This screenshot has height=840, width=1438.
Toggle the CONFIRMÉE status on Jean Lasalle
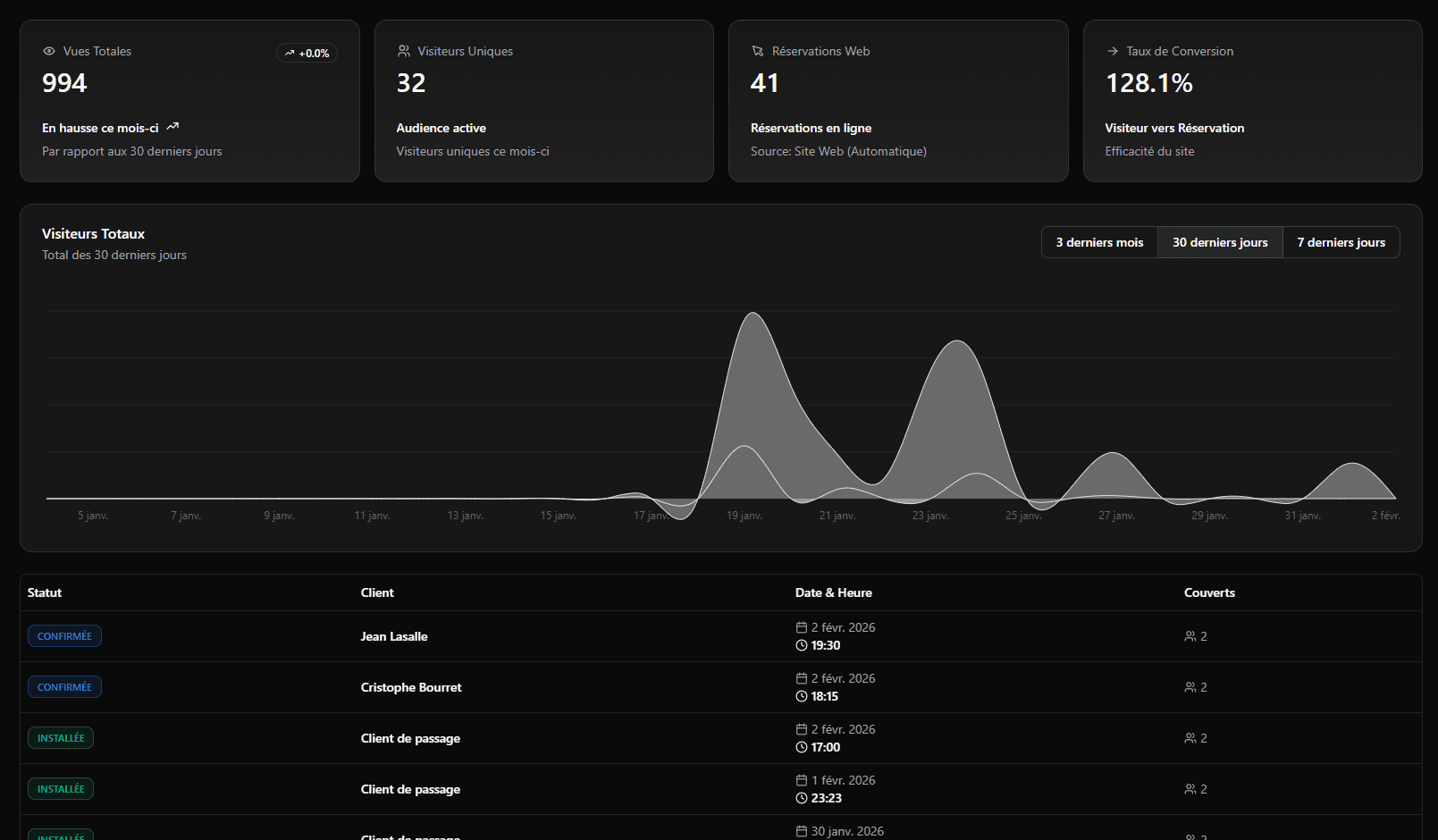point(64,635)
